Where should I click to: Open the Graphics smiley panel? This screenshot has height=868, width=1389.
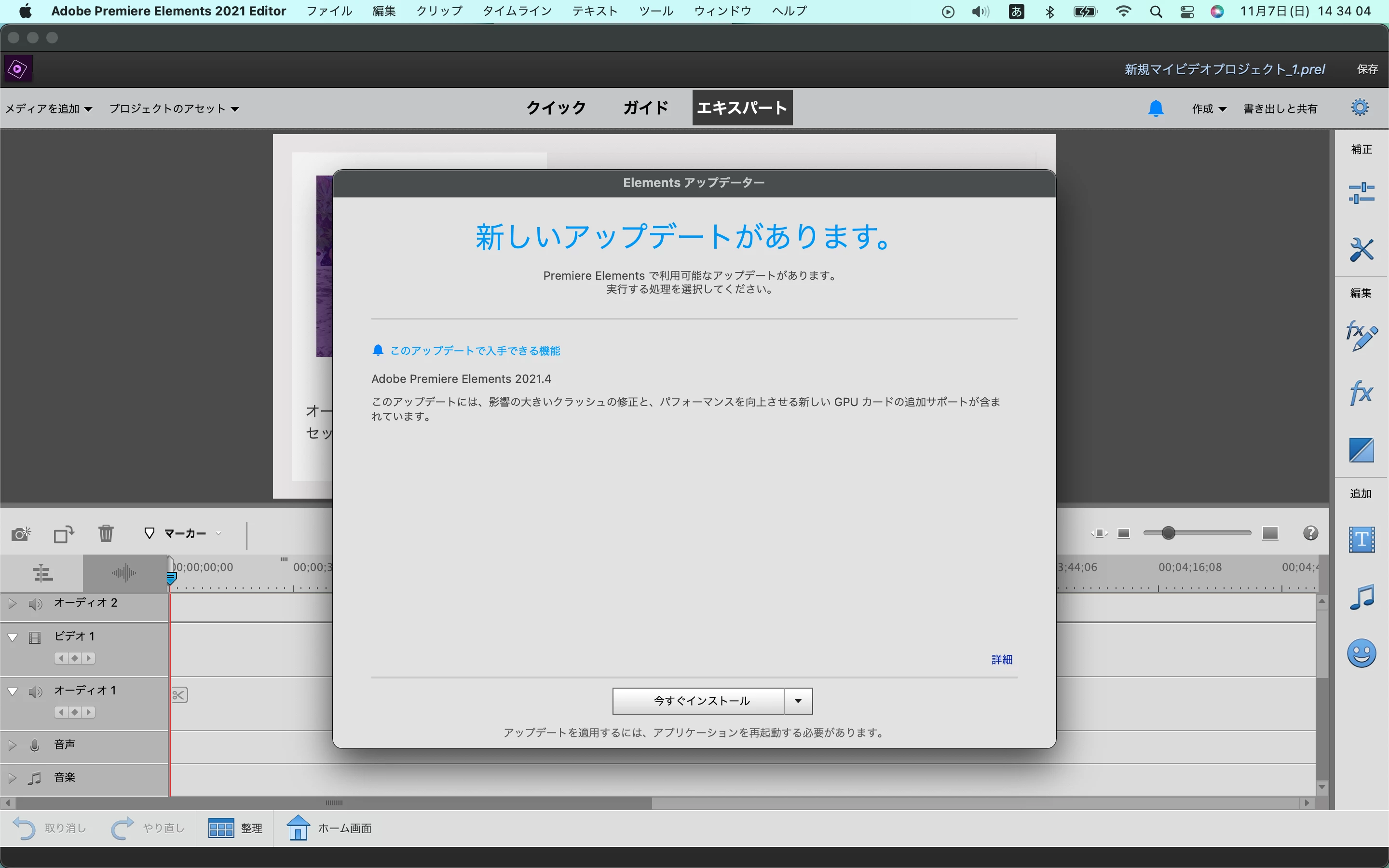1361,653
